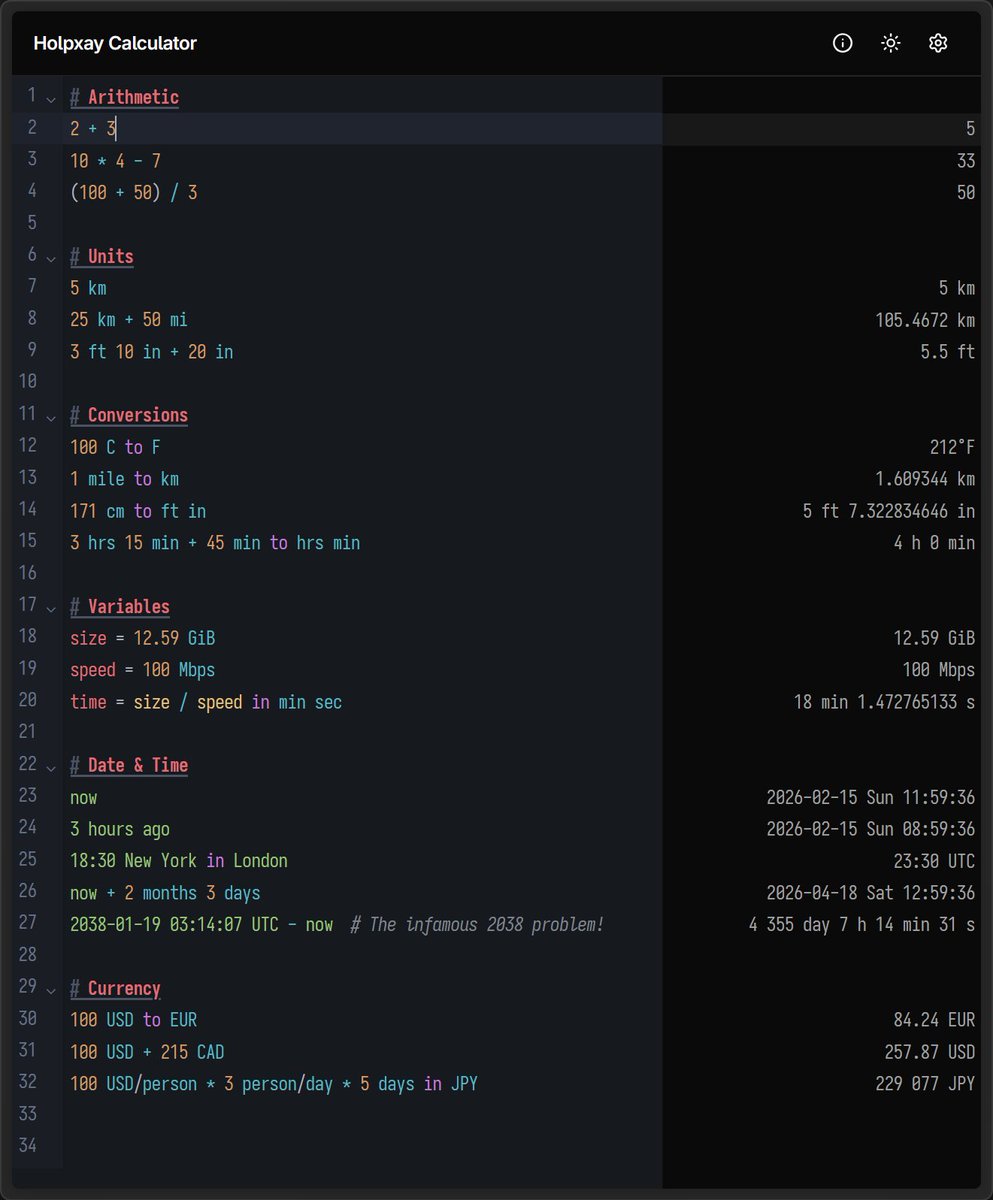Image resolution: width=993 pixels, height=1200 pixels.
Task: Click empty editor line 34
Action: coord(362,1147)
